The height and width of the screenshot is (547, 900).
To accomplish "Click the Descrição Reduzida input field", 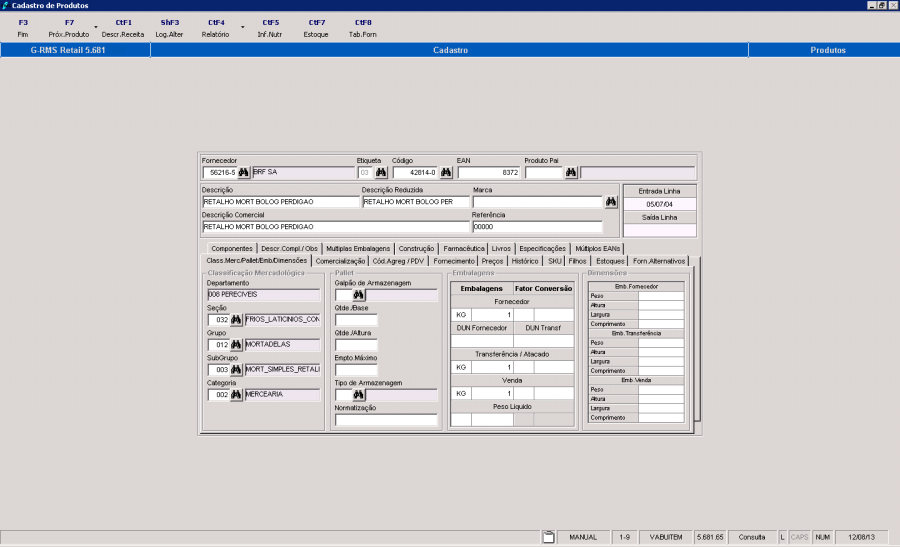I will pos(416,202).
